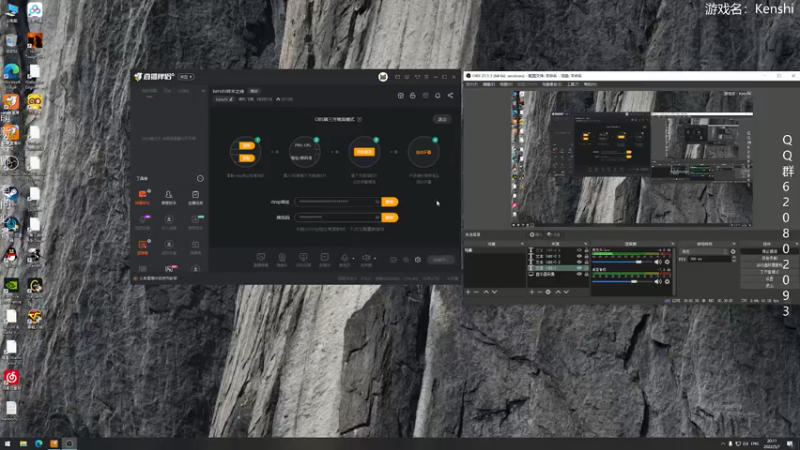
Task: Open the user avatar in streaming assistant title bar
Action: [x=383, y=77]
